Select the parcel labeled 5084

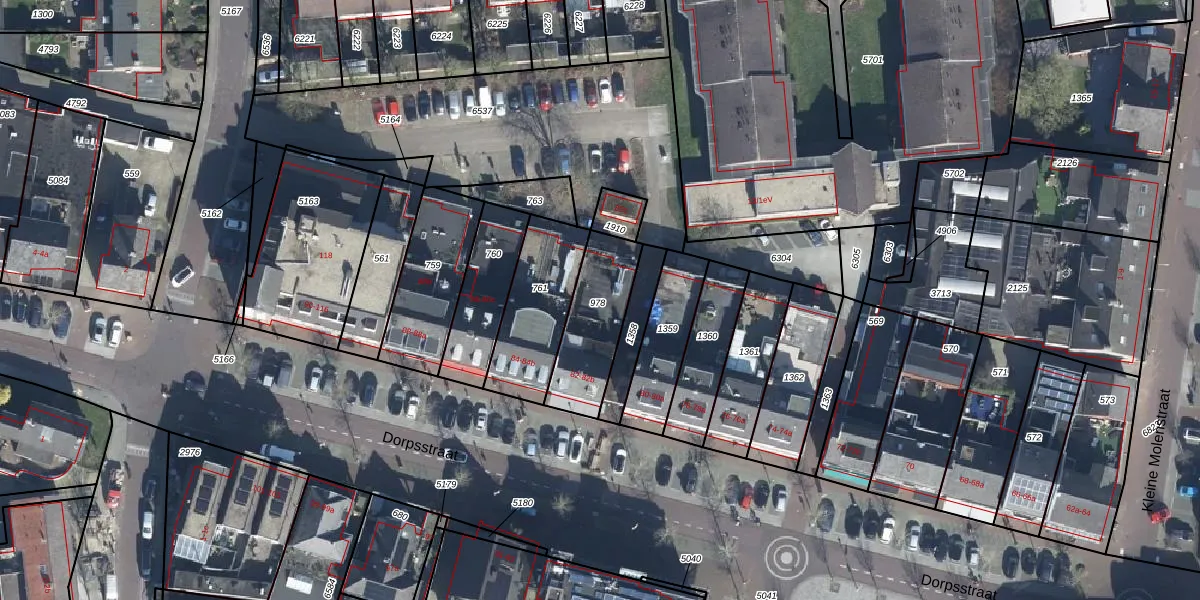click(x=58, y=180)
